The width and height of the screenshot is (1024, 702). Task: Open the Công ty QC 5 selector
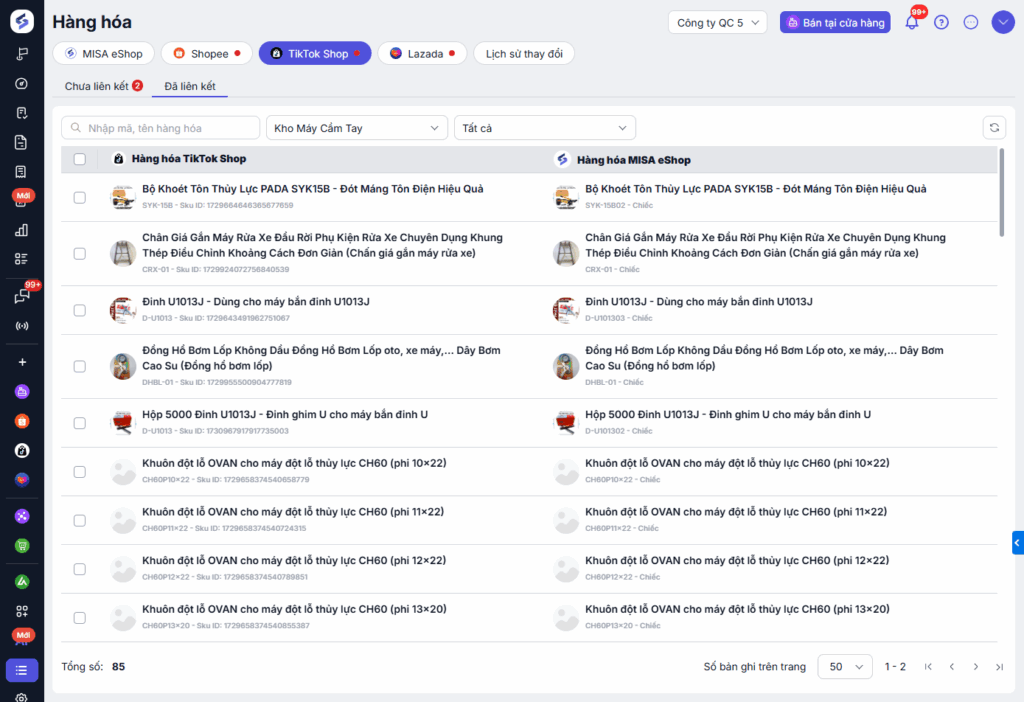click(717, 22)
